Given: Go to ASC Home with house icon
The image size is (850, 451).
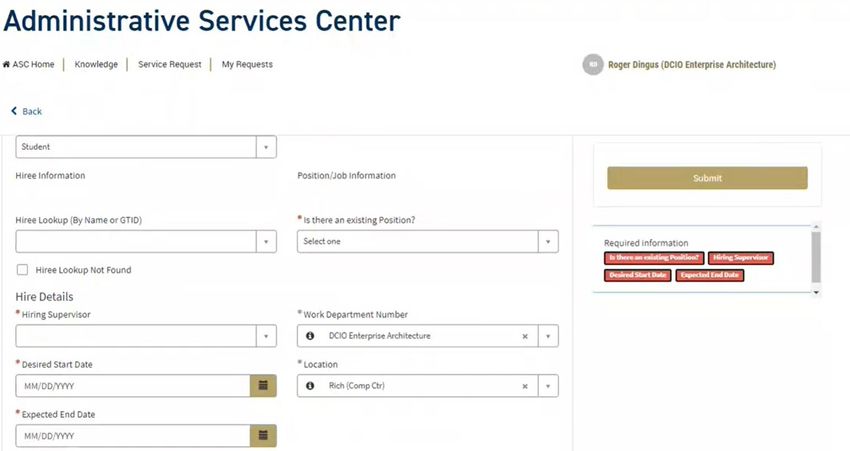Looking at the screenshot, I should click(29, 64).
